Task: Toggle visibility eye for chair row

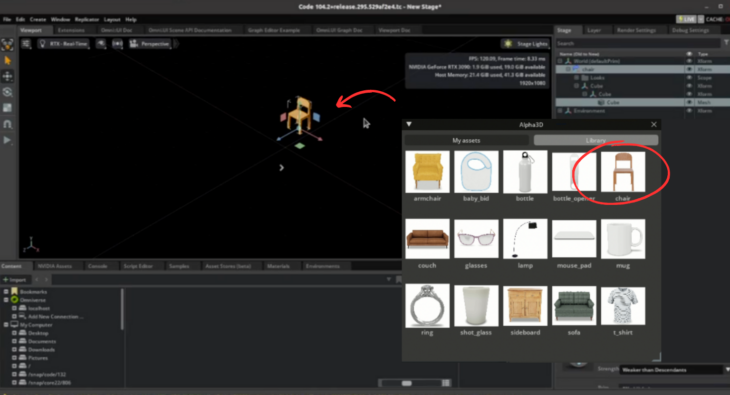Action: (x=689, y=69)
